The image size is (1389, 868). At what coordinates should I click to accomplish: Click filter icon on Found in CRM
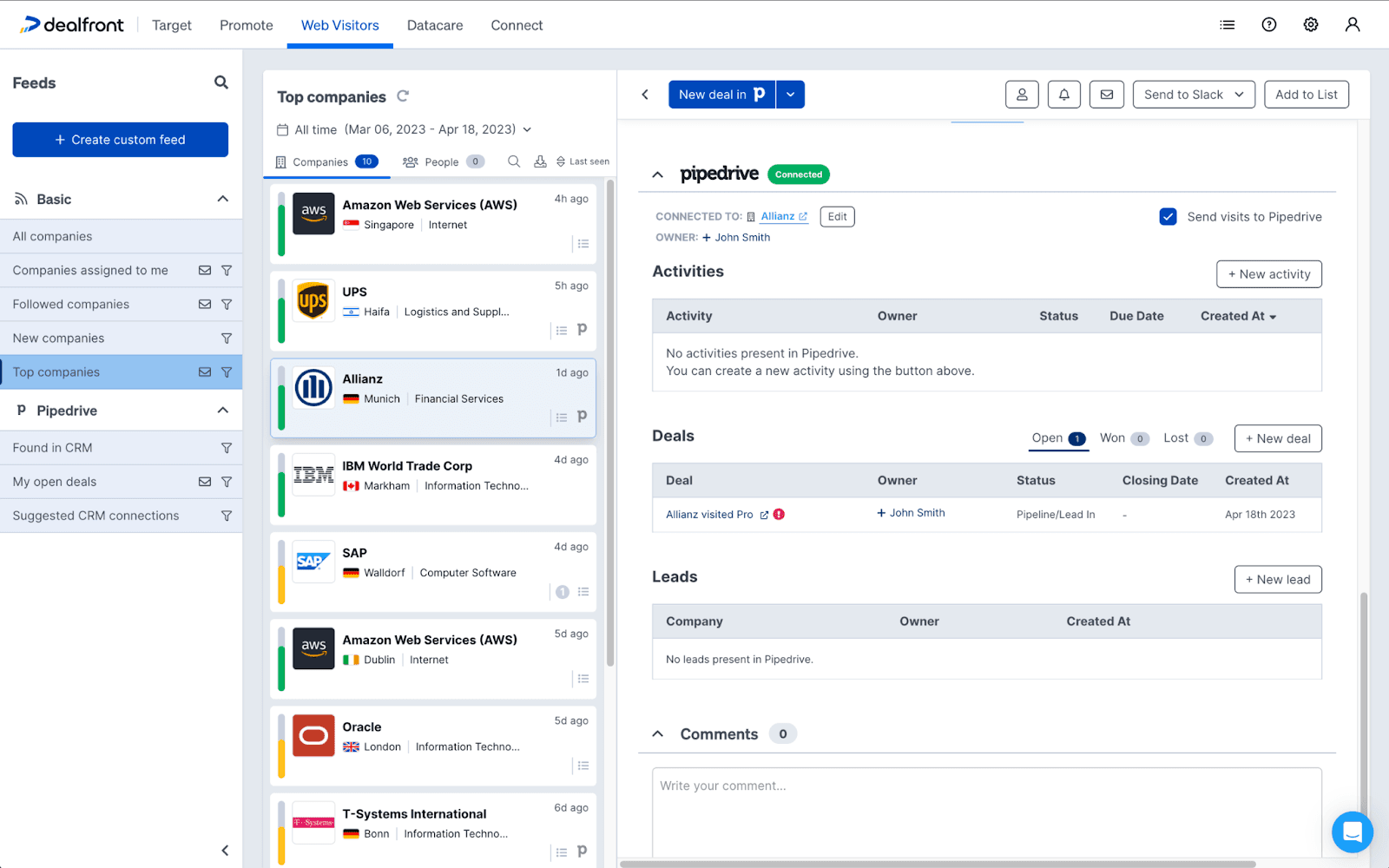click(227, 448)
